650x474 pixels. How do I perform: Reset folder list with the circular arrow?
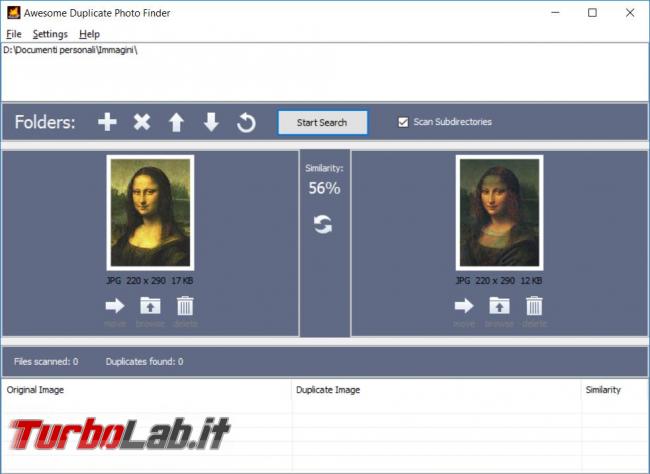(x=246, y=122)
